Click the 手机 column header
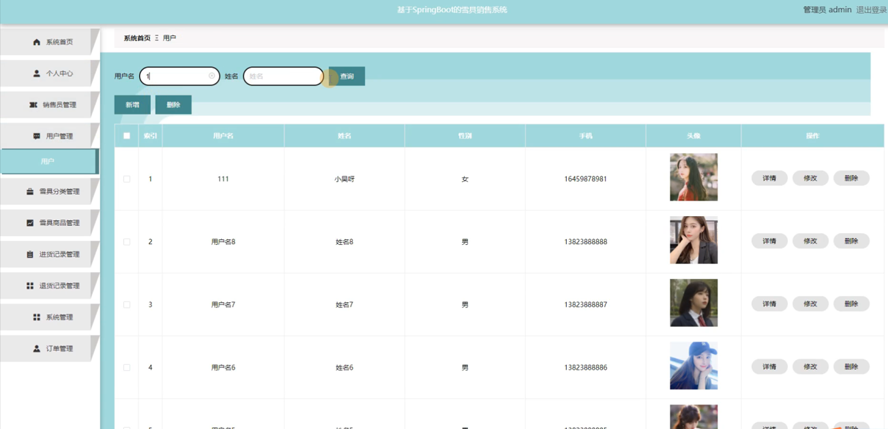This screenshot has width=888, height=429. (x=586, y=136)
